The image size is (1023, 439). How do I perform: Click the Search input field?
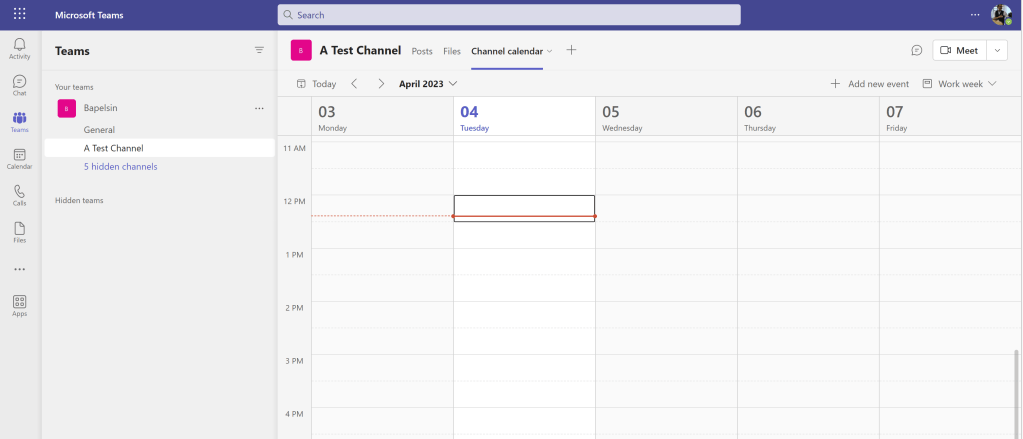tap(508, 15)
